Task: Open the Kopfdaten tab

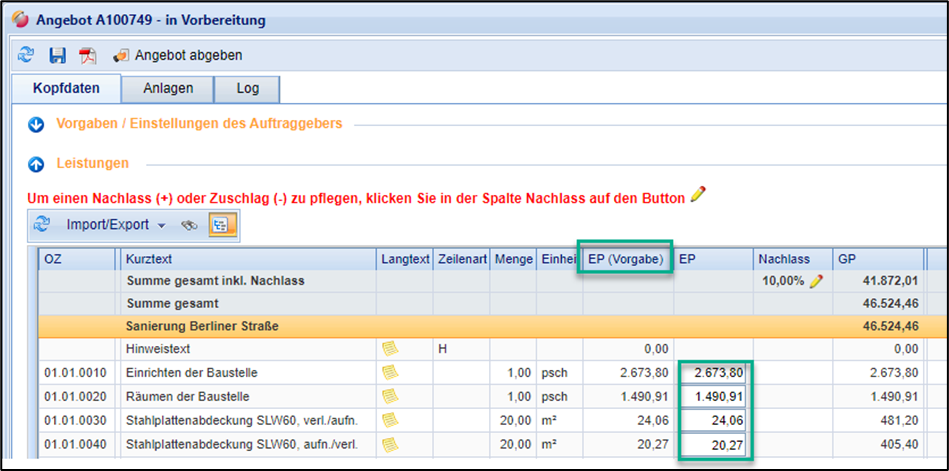Action: point(66,88)
